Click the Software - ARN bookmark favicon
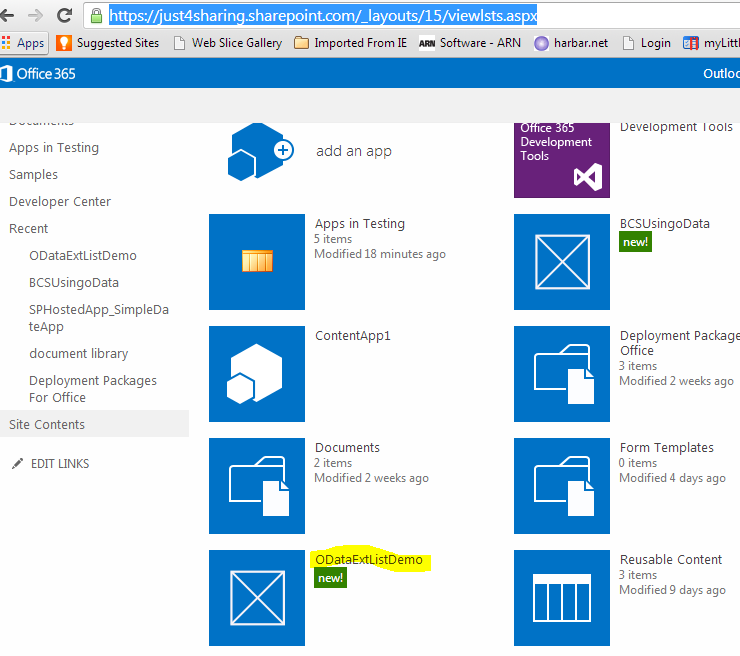 [427, 43]
